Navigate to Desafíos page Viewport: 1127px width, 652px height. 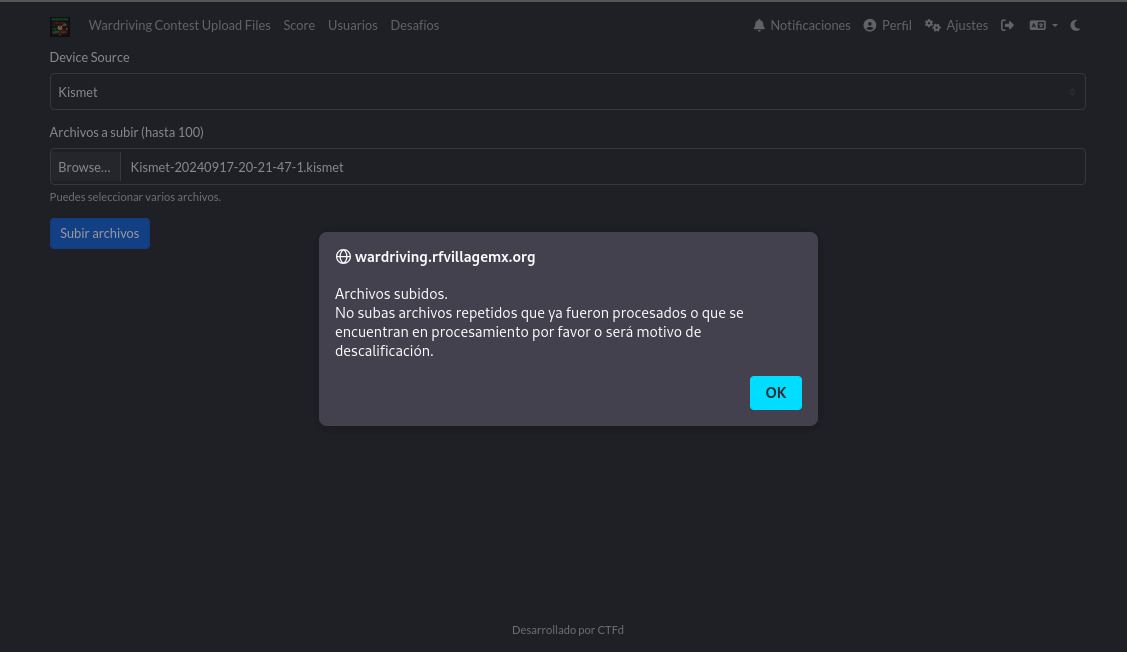(414, 26)
